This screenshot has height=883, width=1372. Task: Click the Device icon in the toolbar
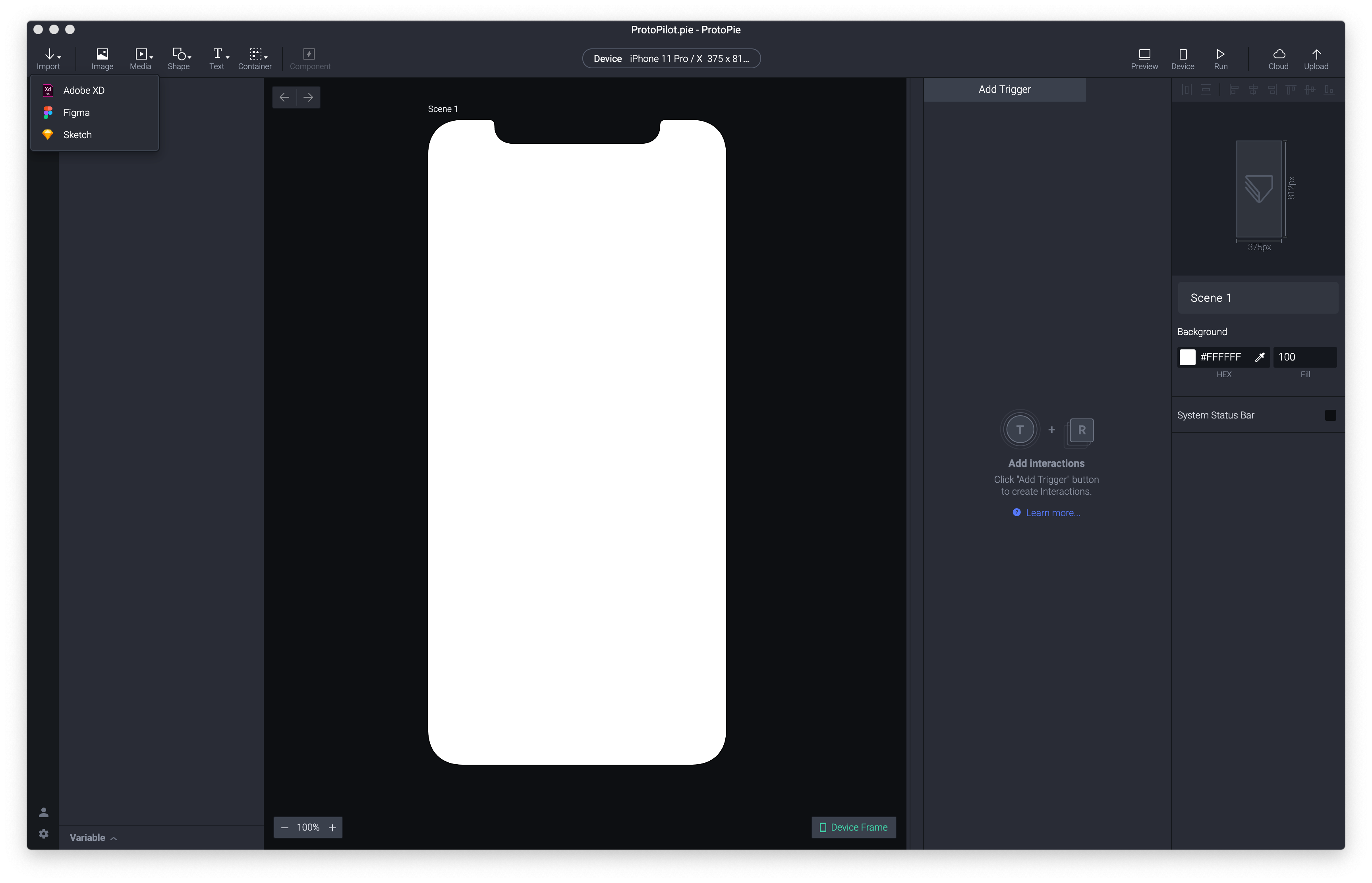click(x=1182, y=54)
